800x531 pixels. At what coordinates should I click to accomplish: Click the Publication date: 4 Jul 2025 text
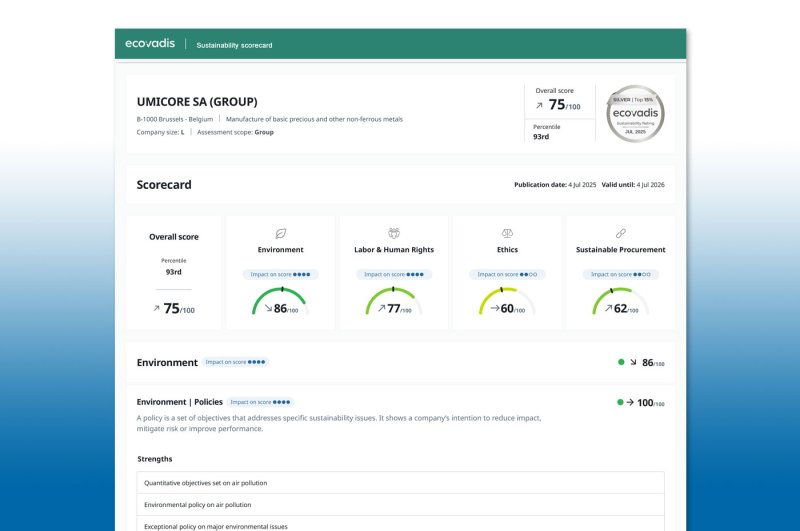click(x=555, y=185)
